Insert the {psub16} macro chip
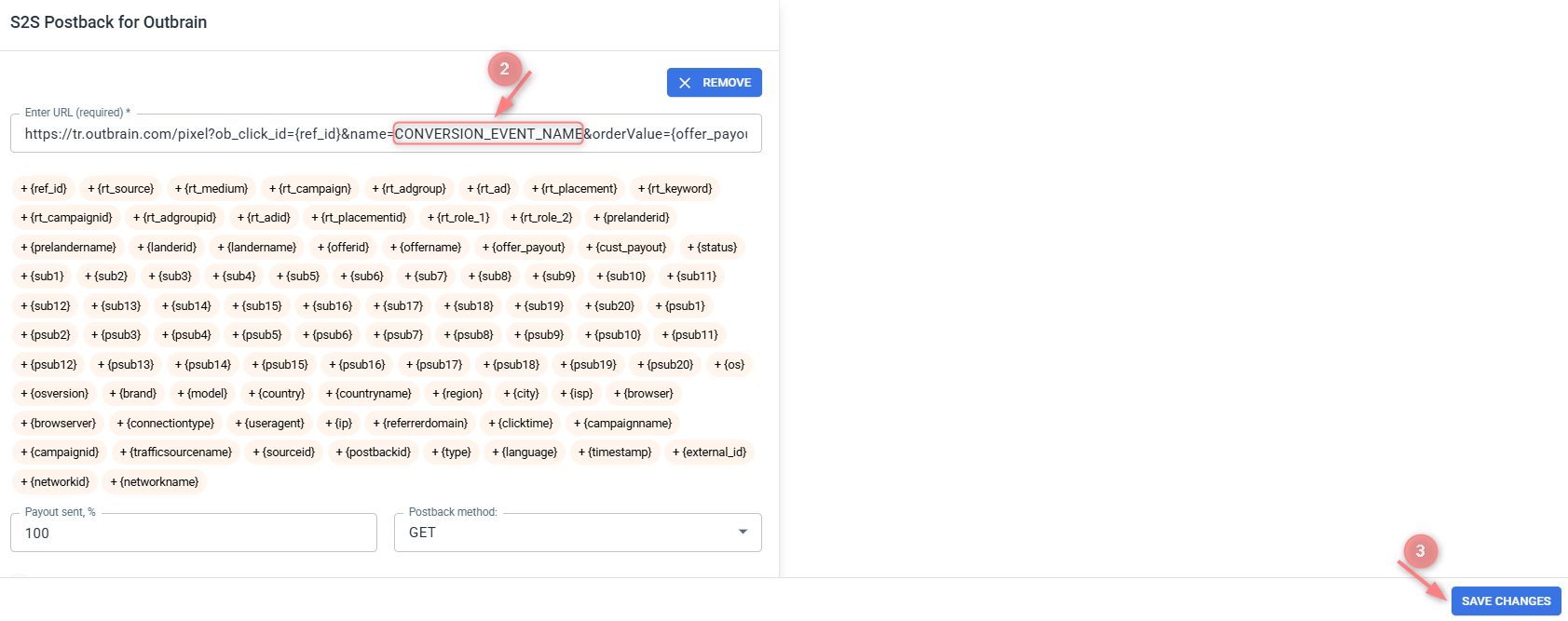The image size is (1568, 621). point(357,365)
